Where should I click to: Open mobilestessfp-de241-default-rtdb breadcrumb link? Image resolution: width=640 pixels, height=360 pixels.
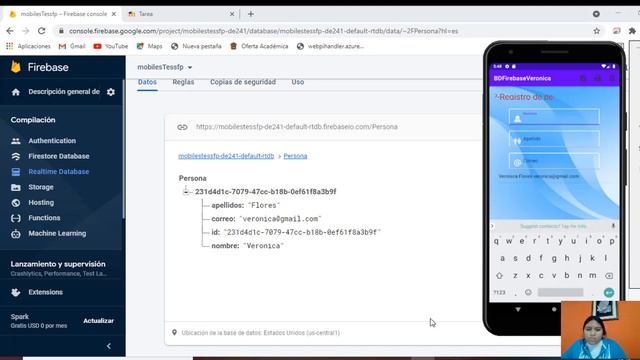(x=226, y=156)
